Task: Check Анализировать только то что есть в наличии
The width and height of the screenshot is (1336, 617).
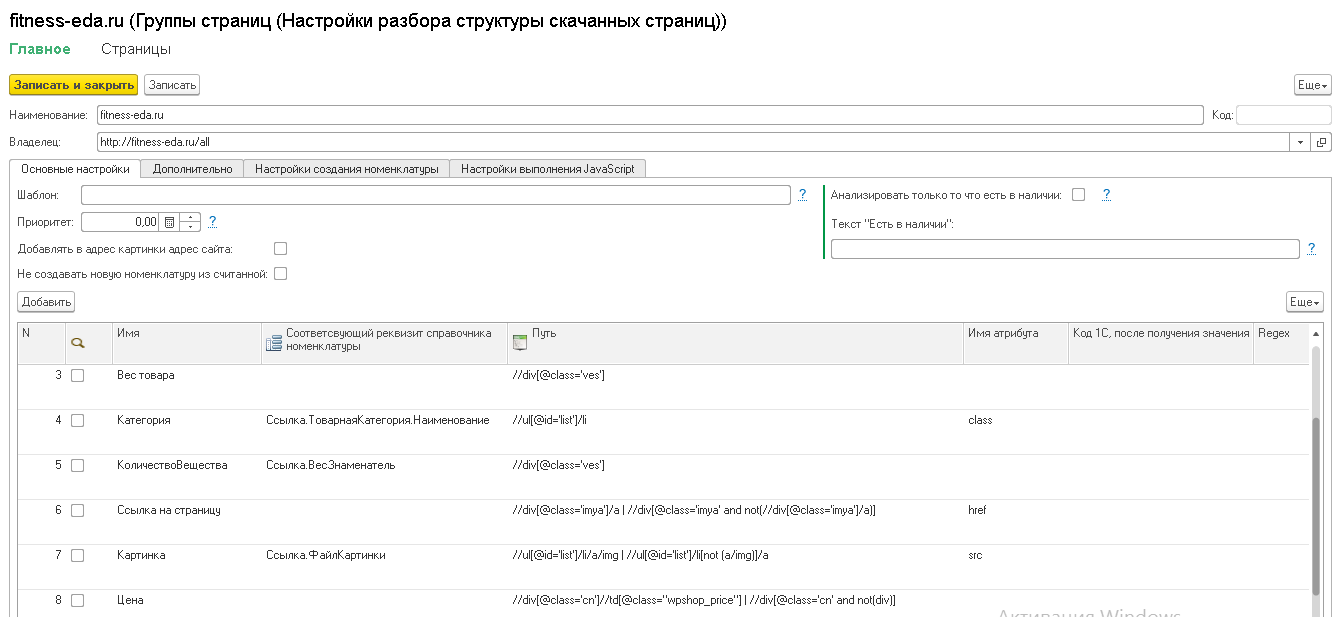Action: tap(1078, 195)
